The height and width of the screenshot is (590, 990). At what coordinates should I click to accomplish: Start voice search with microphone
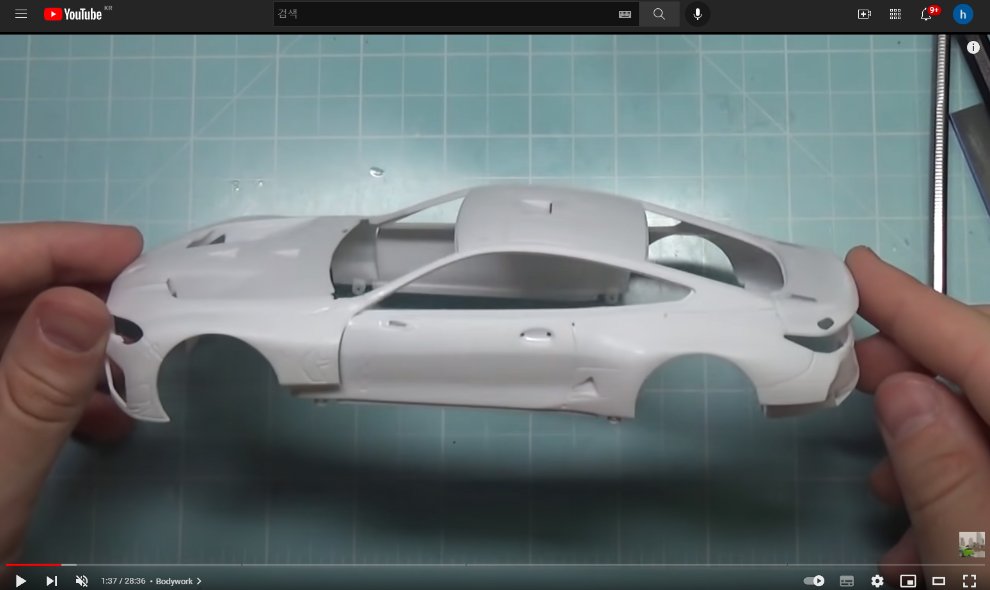(x=697, y=14)
